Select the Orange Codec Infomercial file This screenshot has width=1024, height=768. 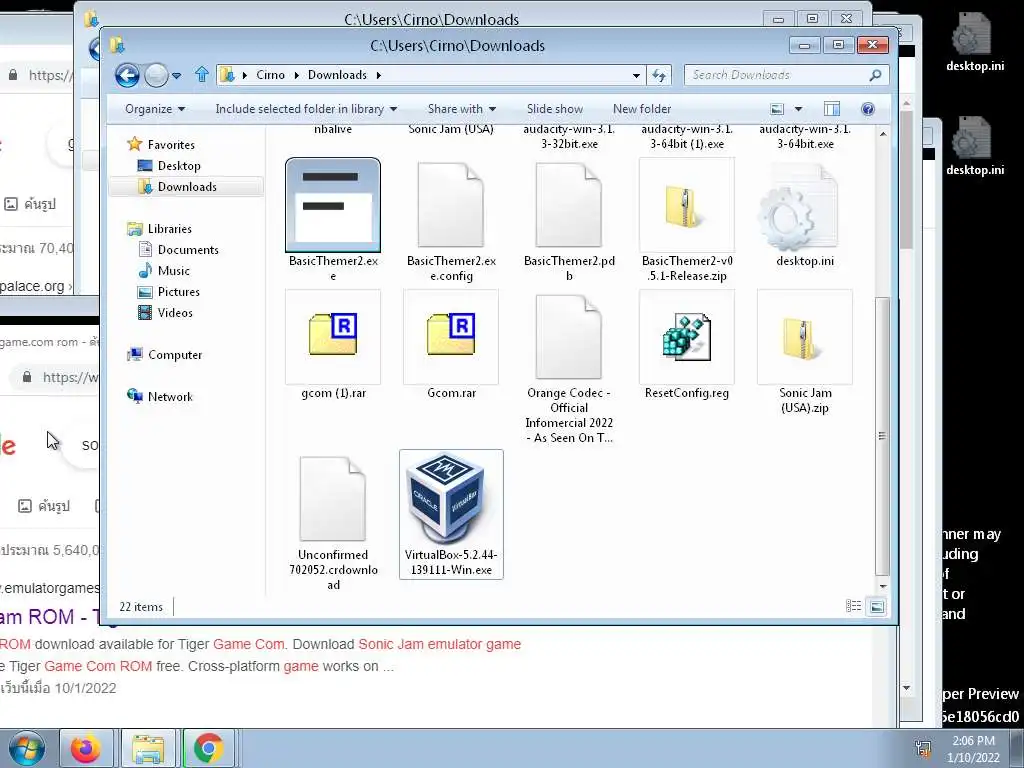click(569, 367)
